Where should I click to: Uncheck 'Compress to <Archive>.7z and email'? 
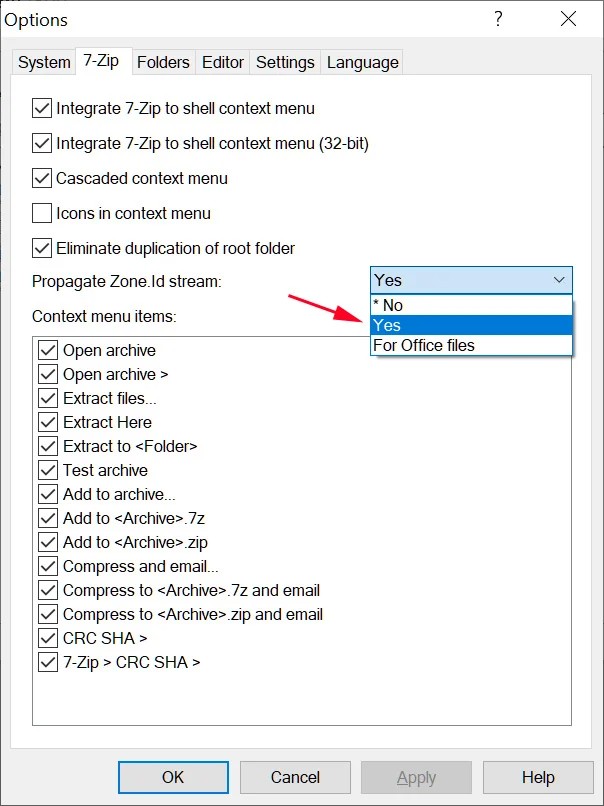coord(48,591)
